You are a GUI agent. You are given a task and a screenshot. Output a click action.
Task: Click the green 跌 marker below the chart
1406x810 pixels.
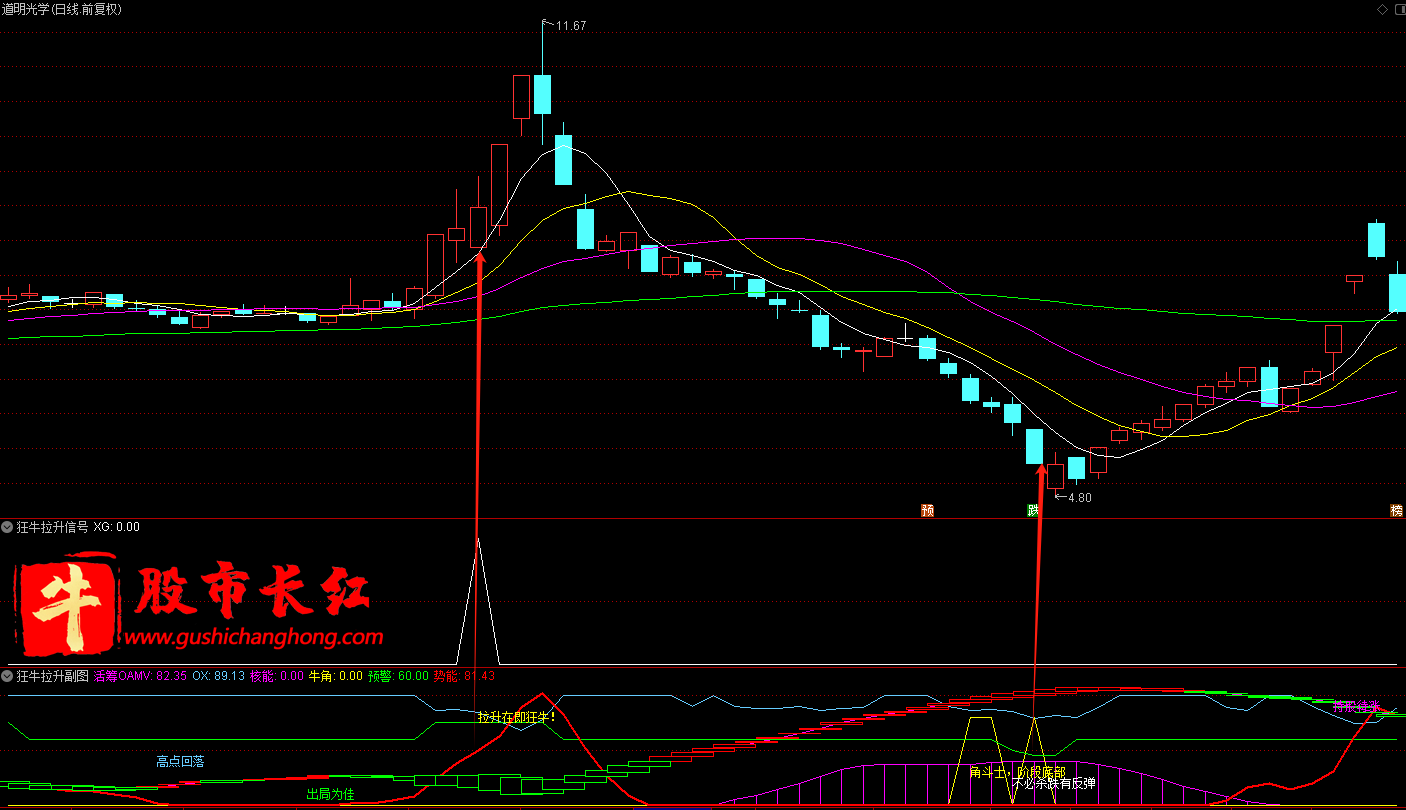point(1033,511)
